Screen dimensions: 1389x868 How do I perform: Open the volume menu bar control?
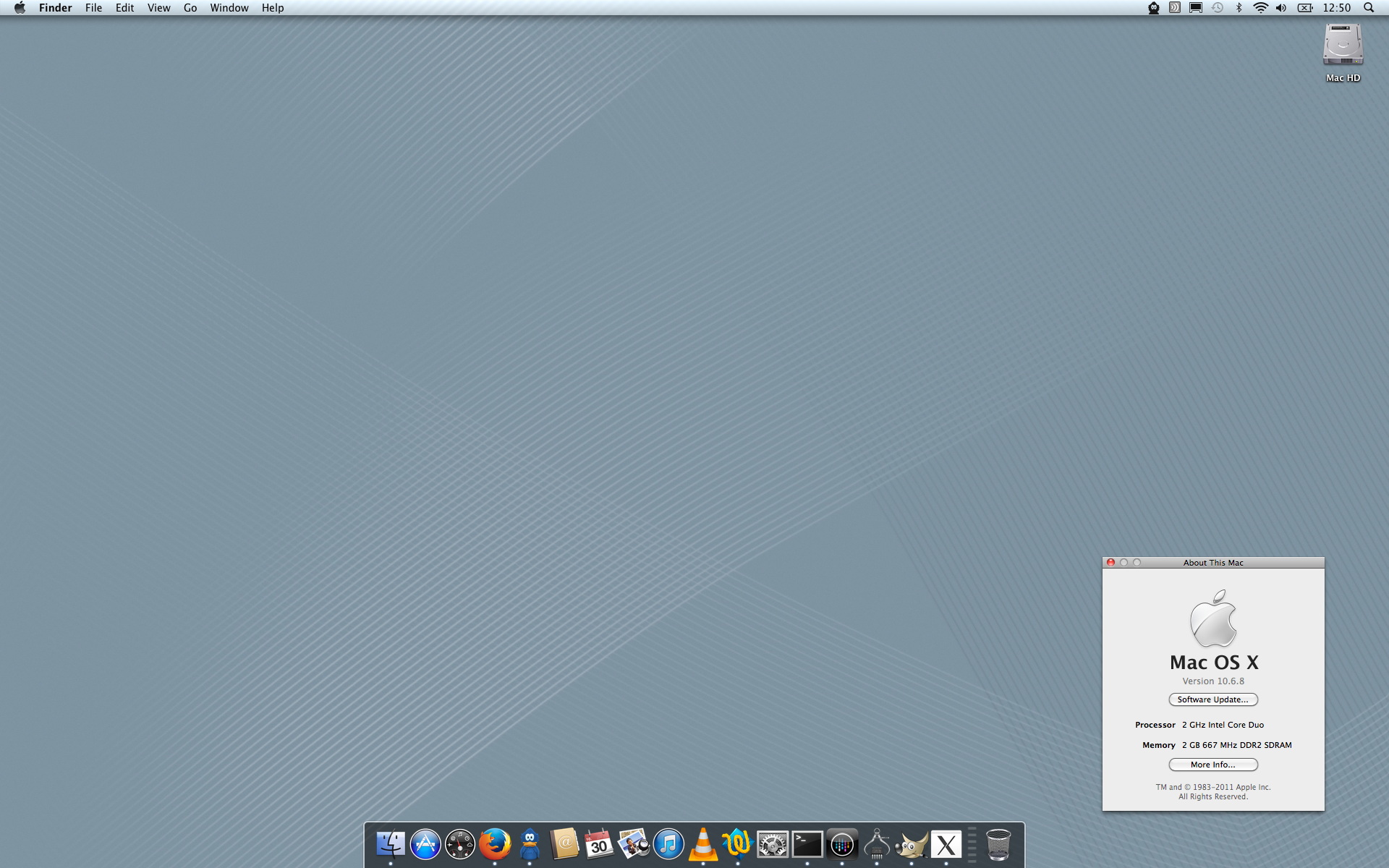1281,8
